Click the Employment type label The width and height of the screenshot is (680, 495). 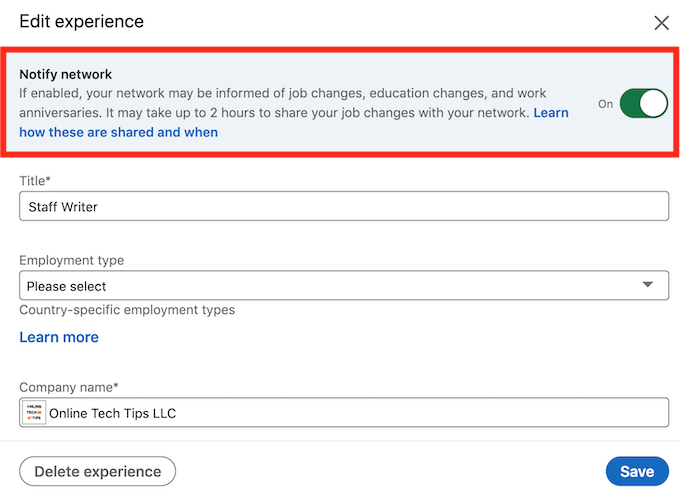[72, 260]
